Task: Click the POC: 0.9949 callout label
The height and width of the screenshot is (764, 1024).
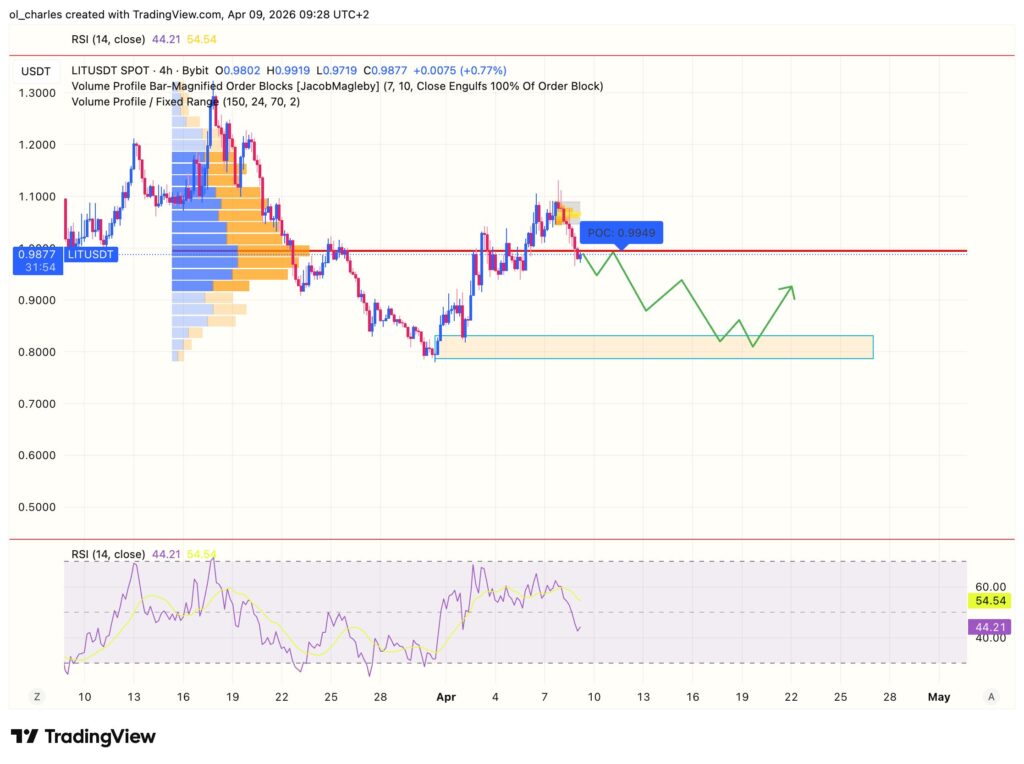Action: tap(621, 231)
